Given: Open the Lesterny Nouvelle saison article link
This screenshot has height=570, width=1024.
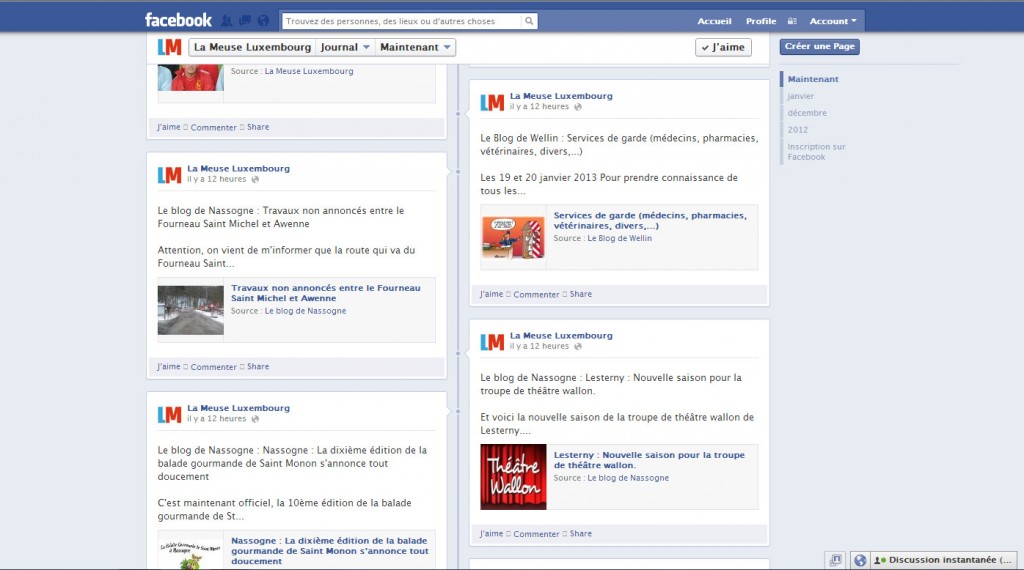Looking at the screenshot, I should tap(649, 460).
